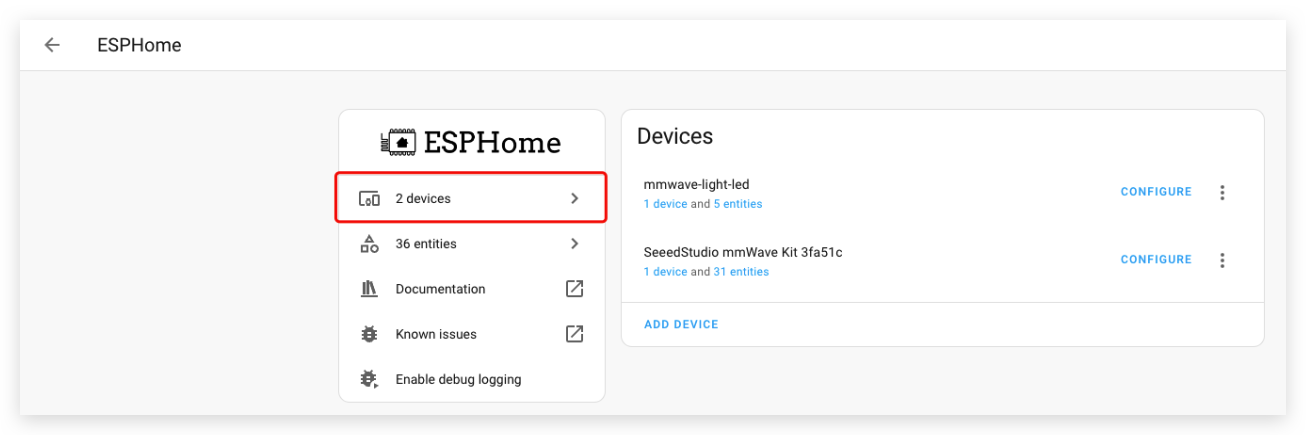Open the 31 entities link

(741, 272)
